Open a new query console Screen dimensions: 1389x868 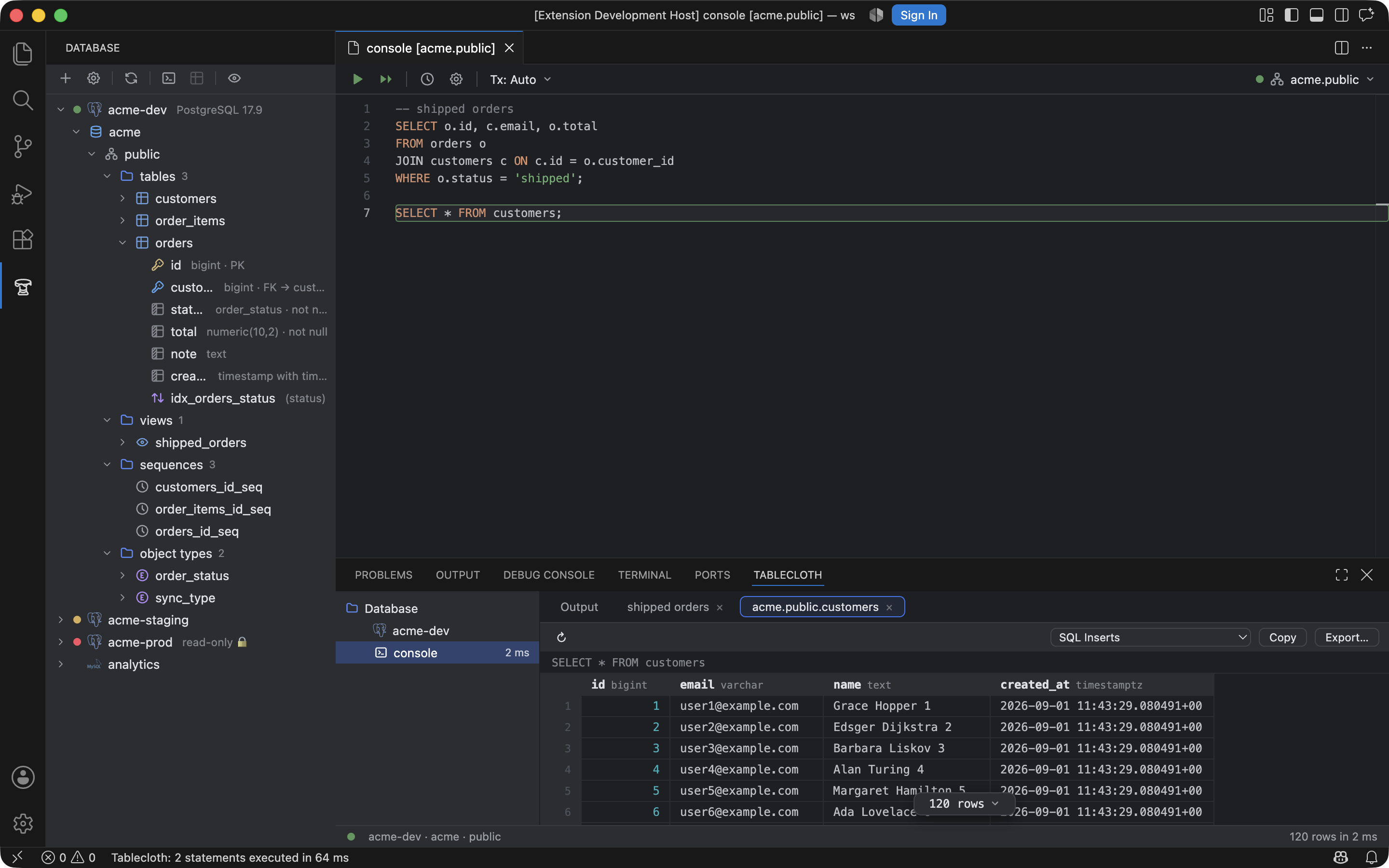click(x=169, y=78)
